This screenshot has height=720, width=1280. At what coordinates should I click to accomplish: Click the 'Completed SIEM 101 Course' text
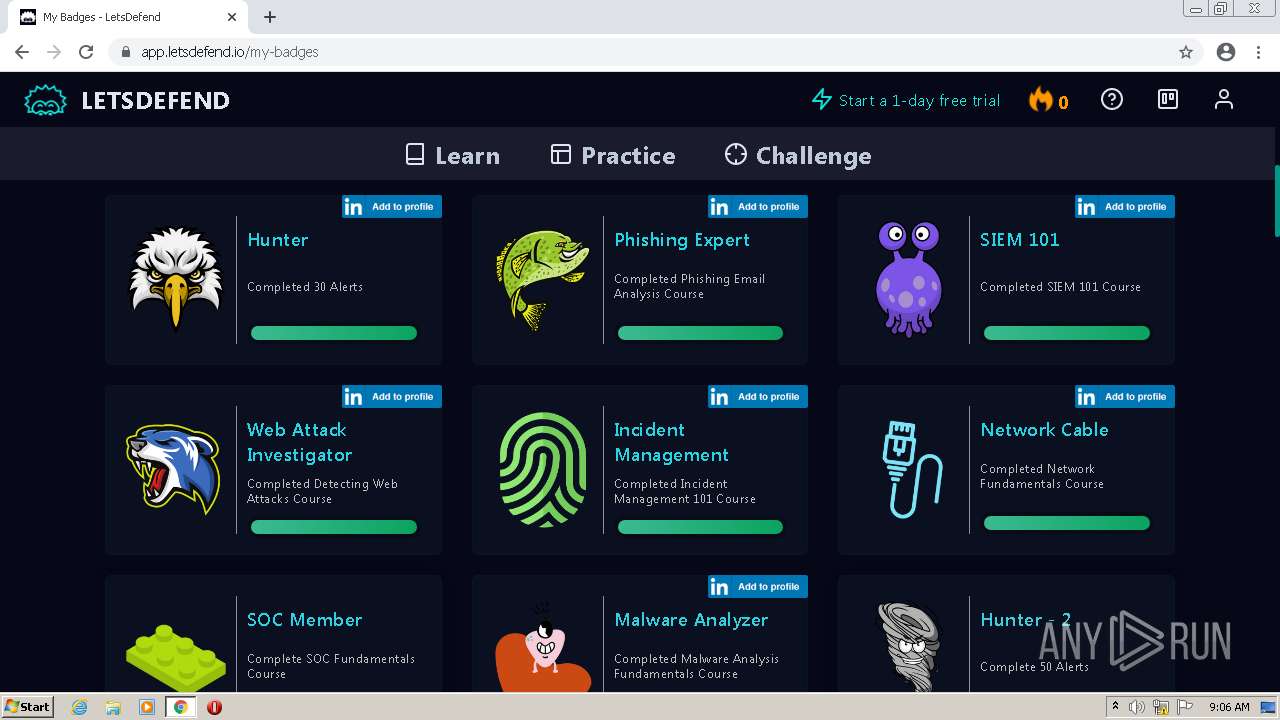(x=1060, y=287)
